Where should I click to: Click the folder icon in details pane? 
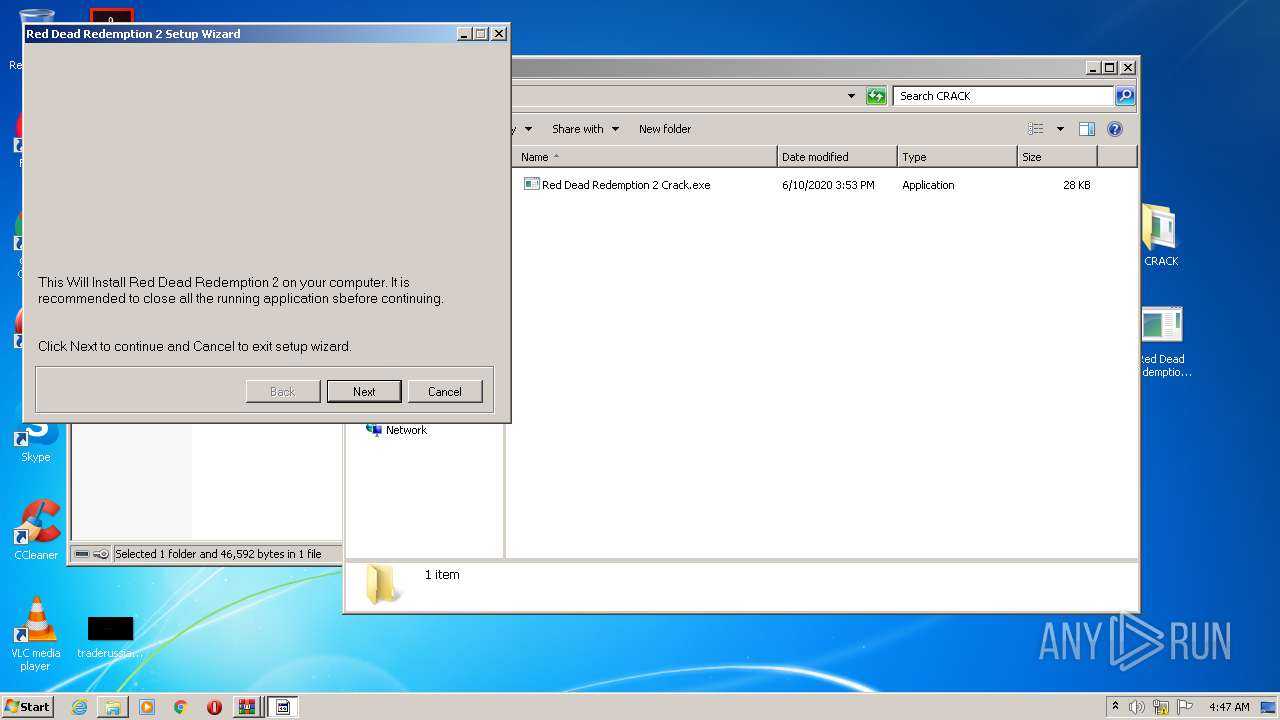click(x=382, y=584)
